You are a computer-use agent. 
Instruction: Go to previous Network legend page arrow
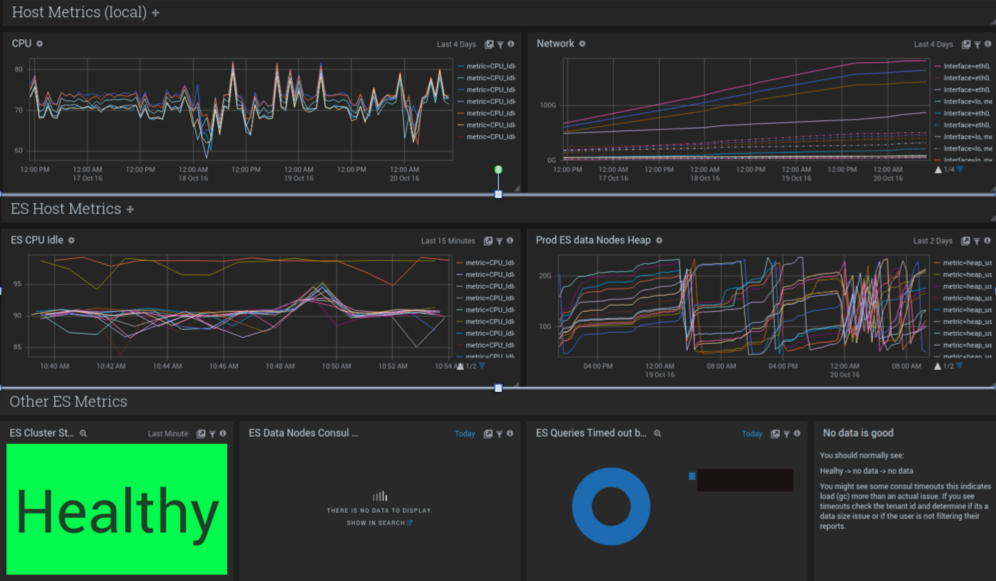[938, 170]
